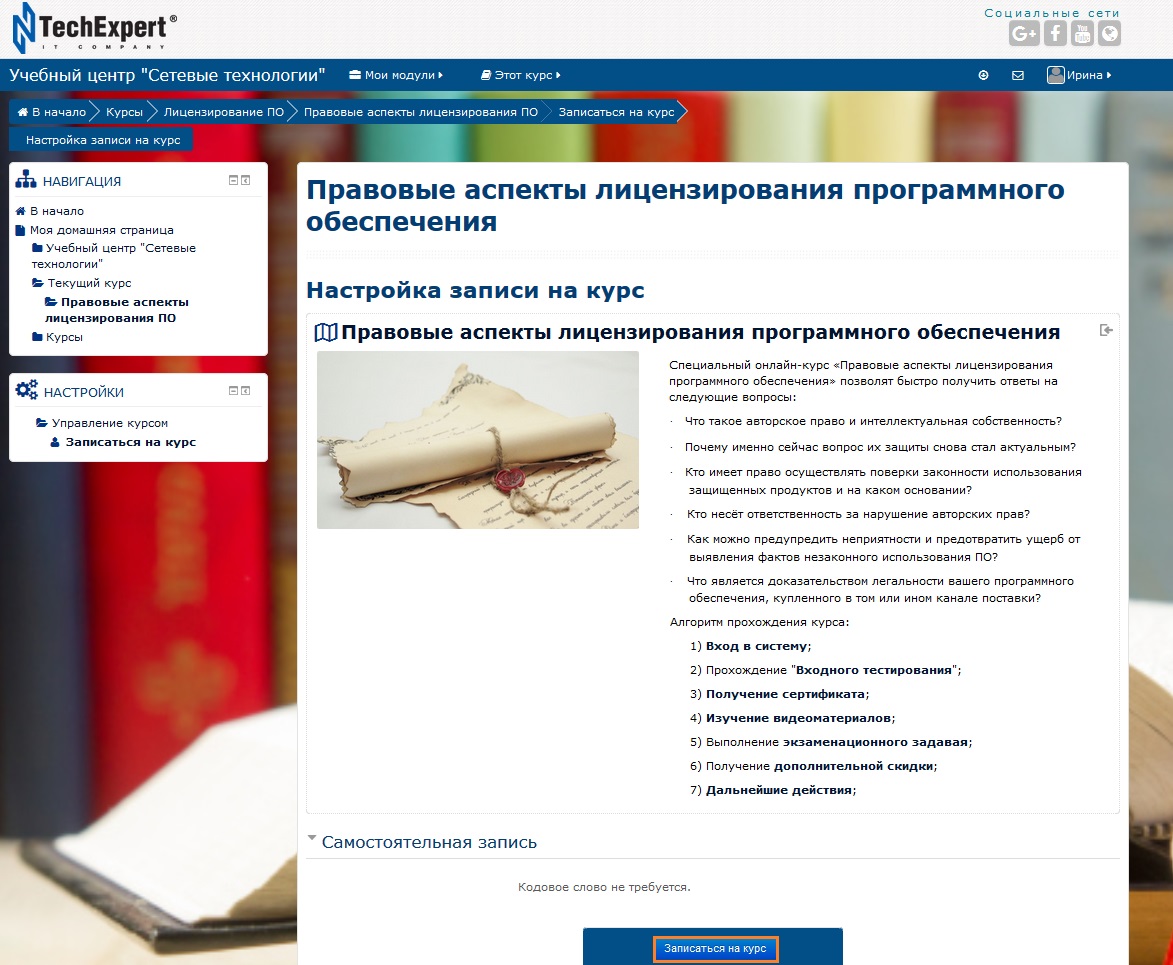The image size is (1173, 965).
Task: Collapse the 'Самостоятельная запись' section
Action: [312, 839]
